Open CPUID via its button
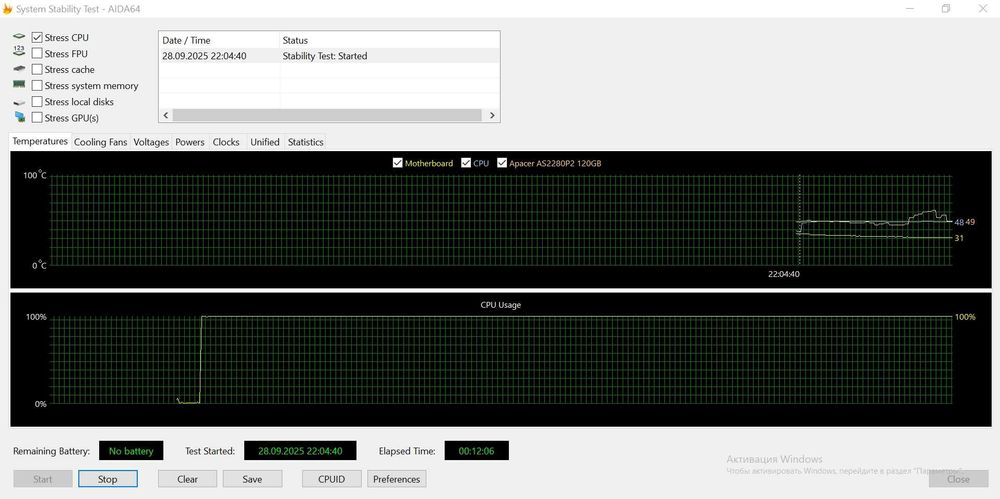1000x499 pixels. (x=332, y=479)
